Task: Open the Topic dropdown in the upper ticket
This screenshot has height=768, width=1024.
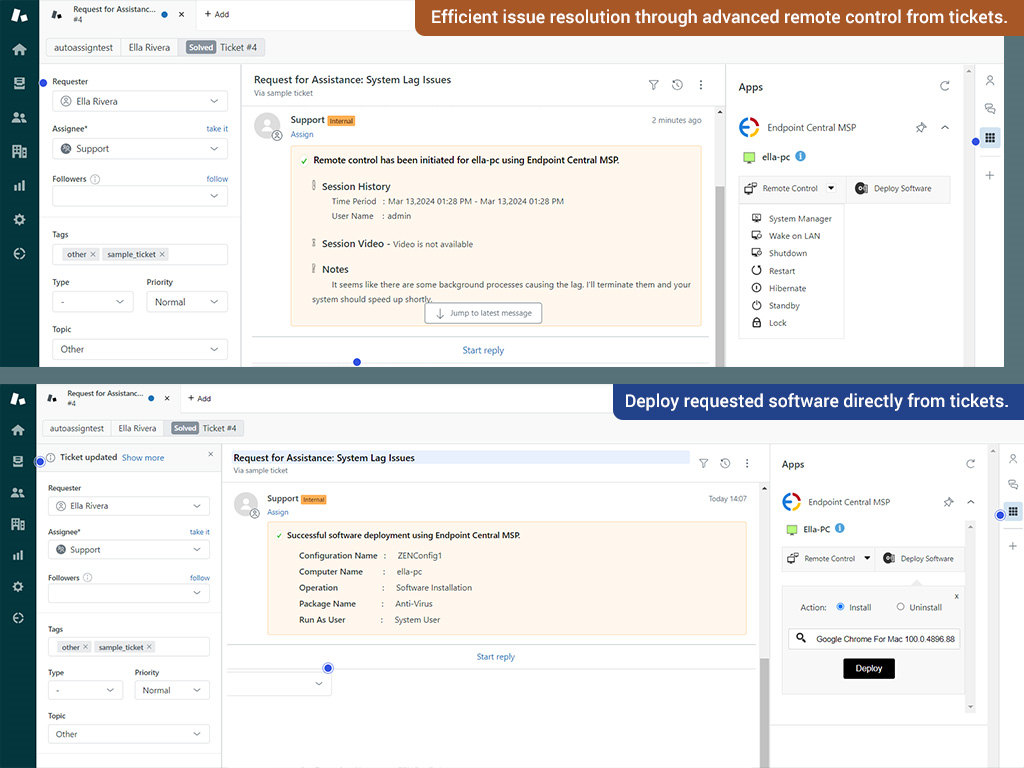Action: click(139, 349)
